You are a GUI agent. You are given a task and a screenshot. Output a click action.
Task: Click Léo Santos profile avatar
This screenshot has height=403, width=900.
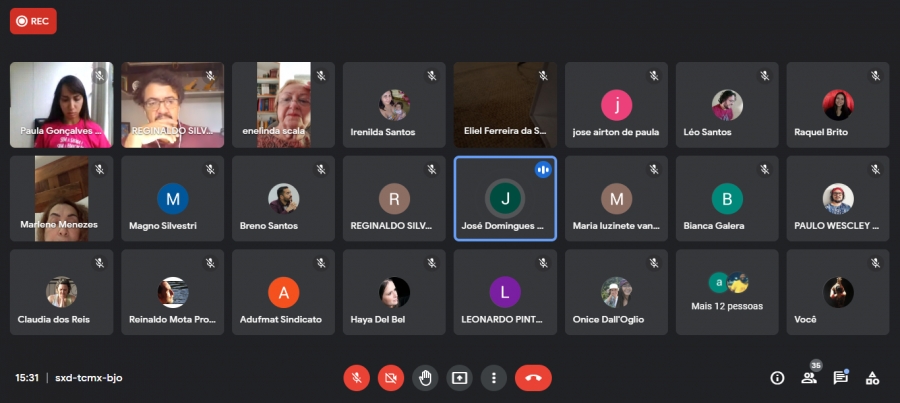[727, 105]
